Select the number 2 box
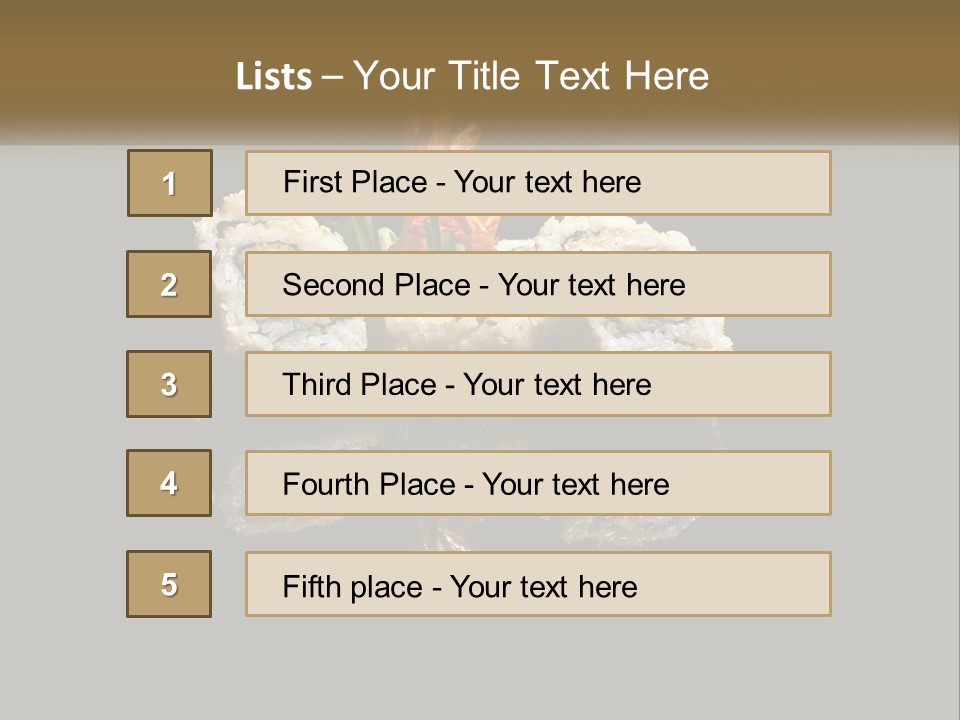 tap(169, 284)
